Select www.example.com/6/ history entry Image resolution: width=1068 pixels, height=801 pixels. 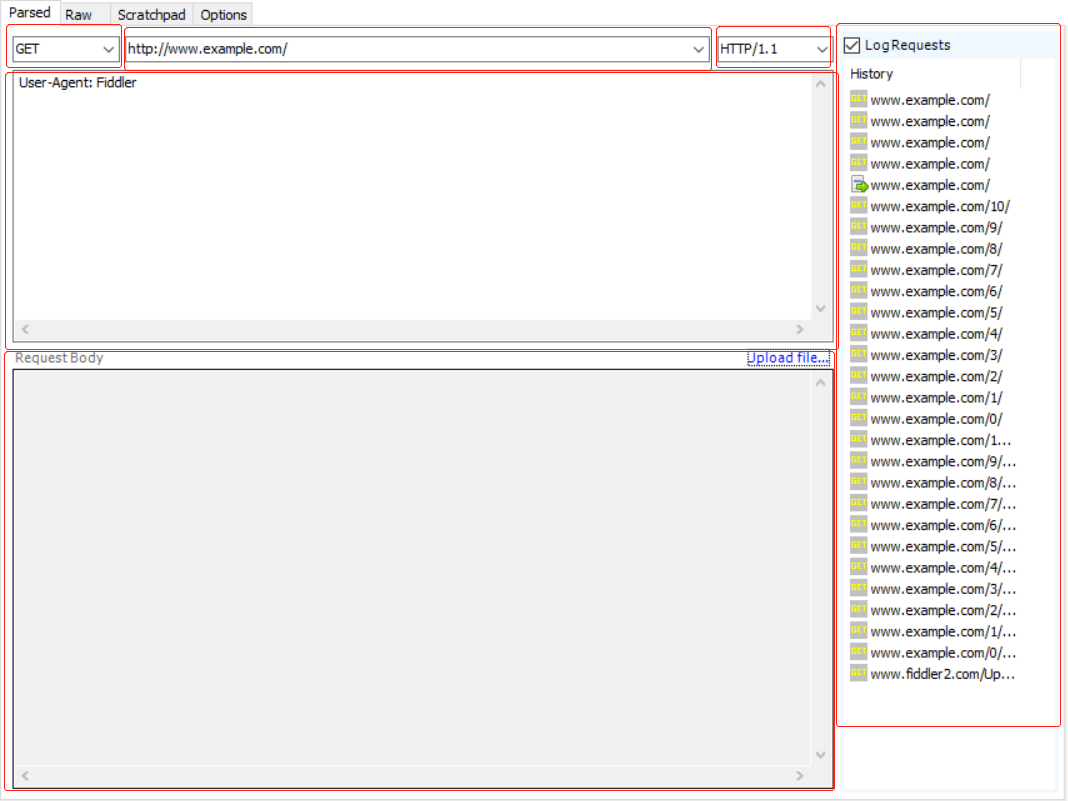pos(936,291)
